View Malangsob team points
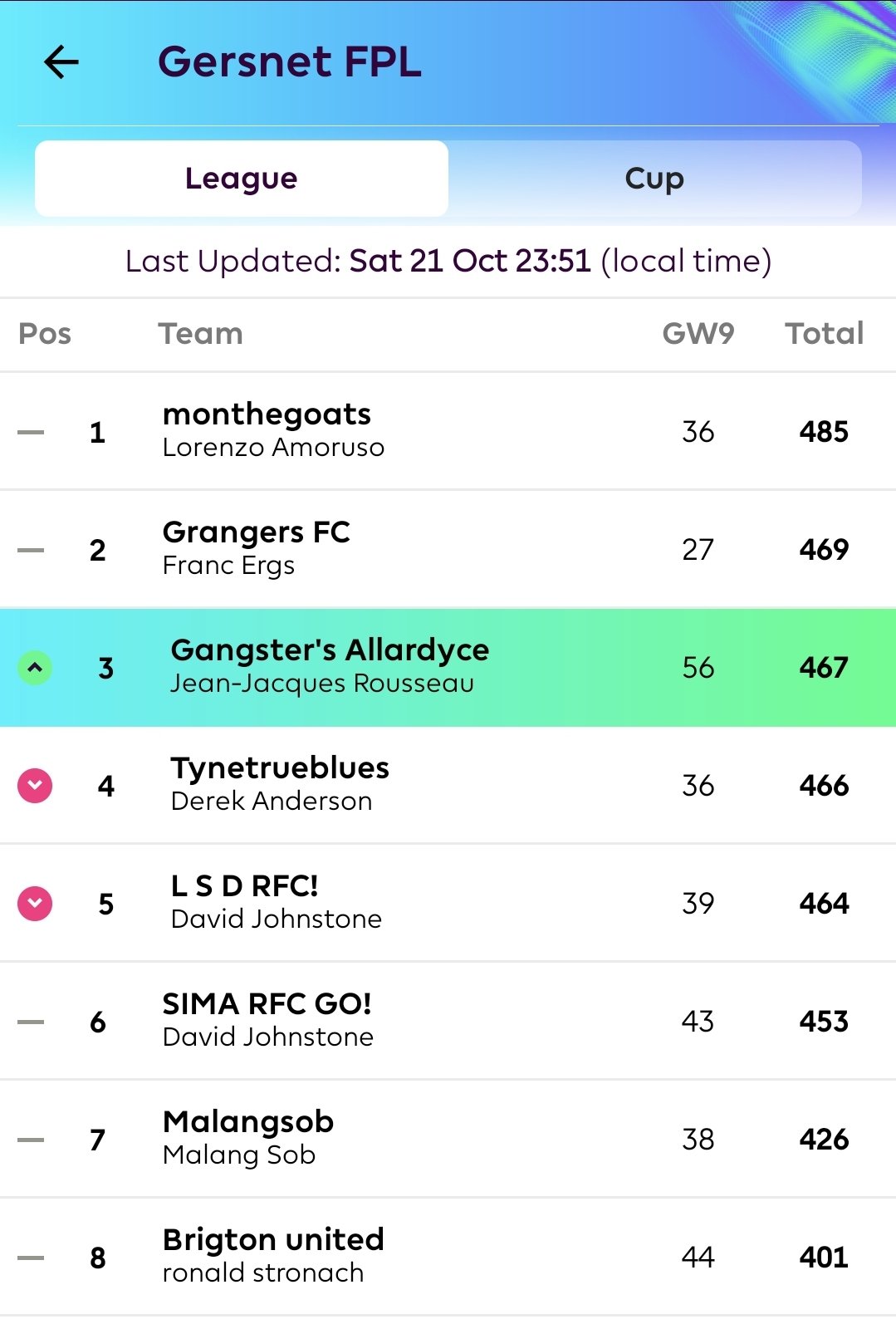This screenshot has height=1319, width=896. click(448, 1140)
